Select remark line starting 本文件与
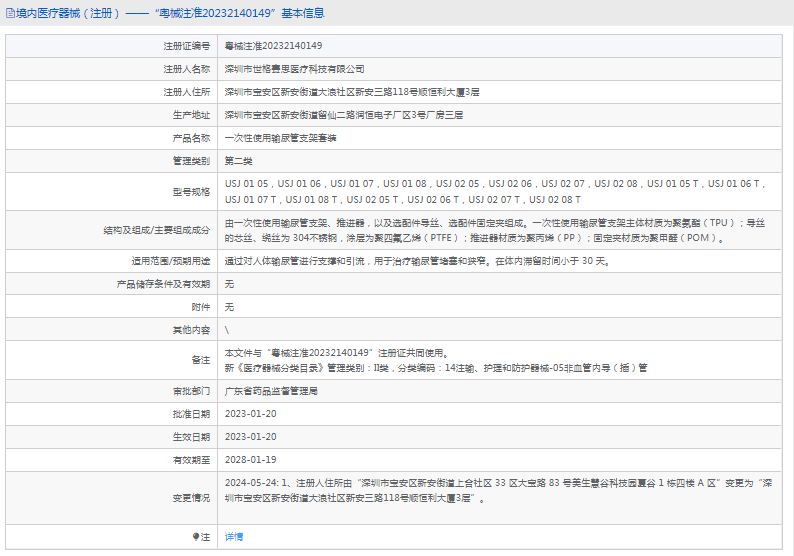This screenshot has height=556, width=794. click(x=337, y=353)
